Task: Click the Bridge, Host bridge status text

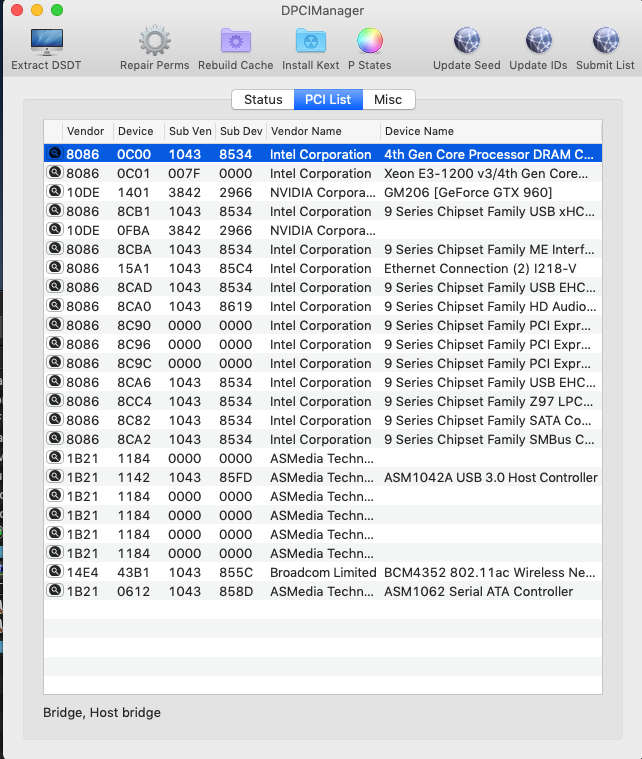Action: [x=102, y=713]
